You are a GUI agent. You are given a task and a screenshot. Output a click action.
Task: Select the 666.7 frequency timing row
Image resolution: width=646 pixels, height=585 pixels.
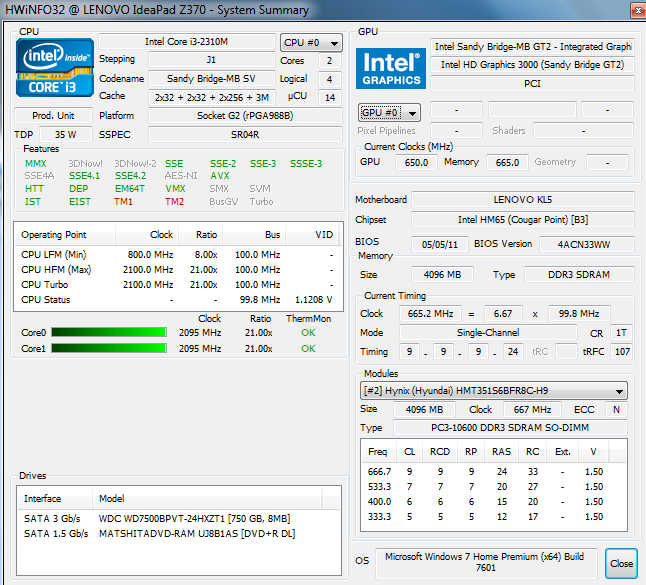(494, 471)
